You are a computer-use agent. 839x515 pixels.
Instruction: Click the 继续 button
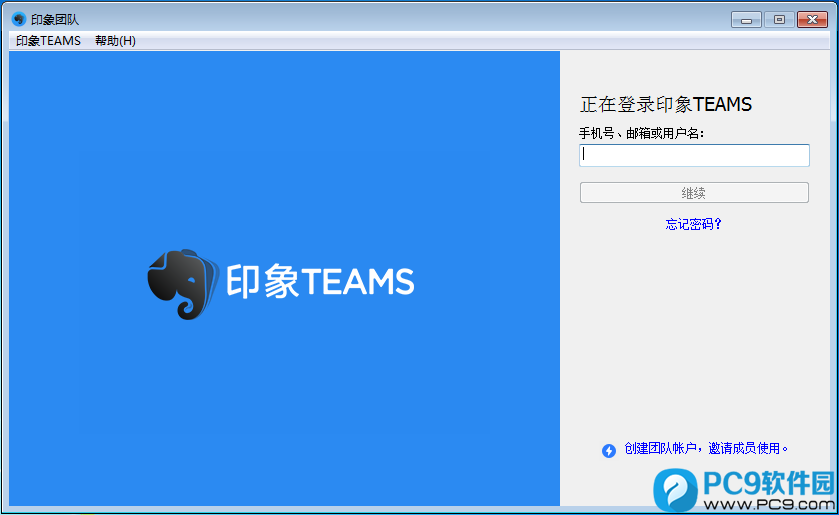point(694,193)
